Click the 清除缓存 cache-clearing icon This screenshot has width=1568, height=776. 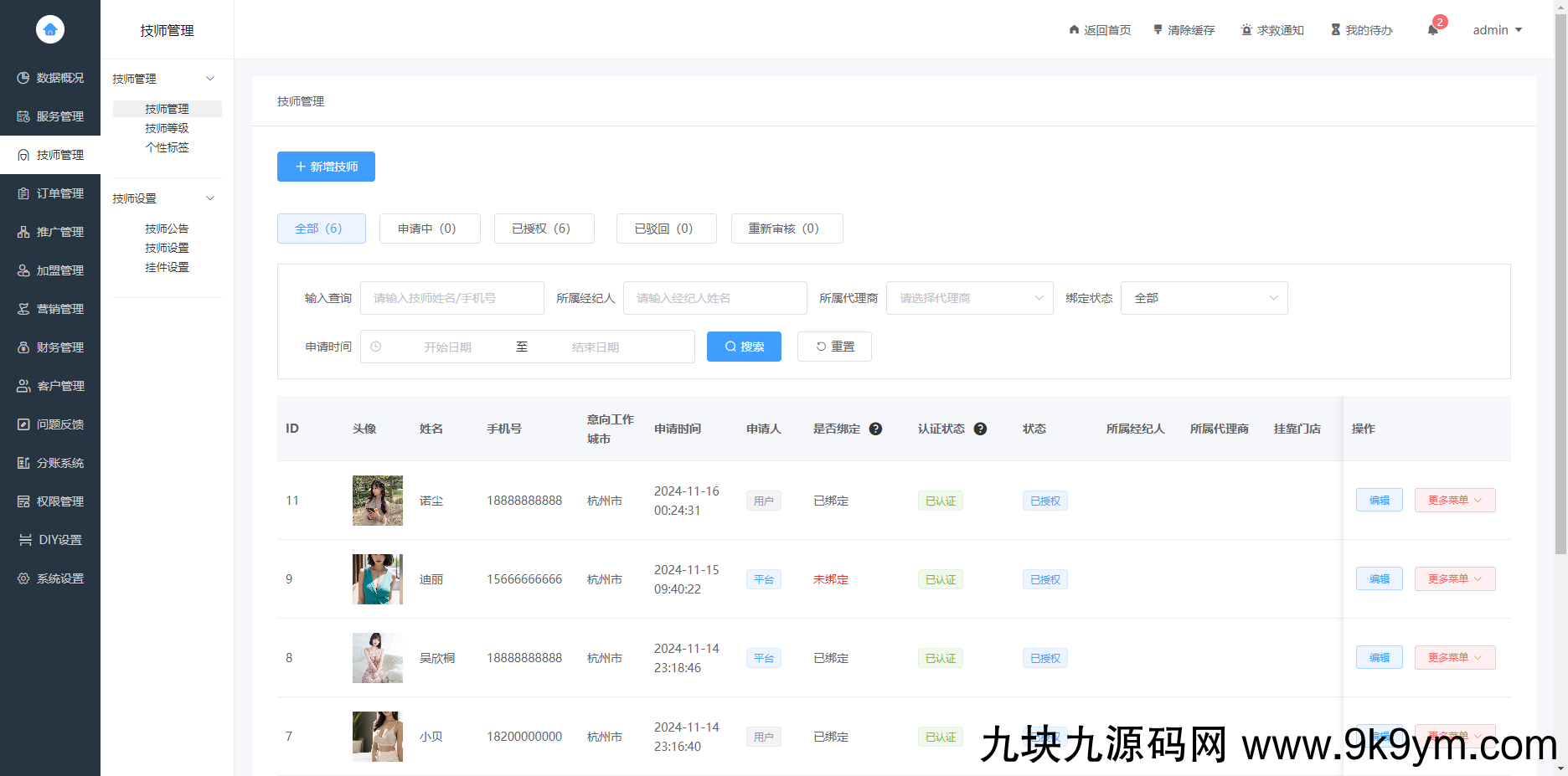[x=1183, y=29]
